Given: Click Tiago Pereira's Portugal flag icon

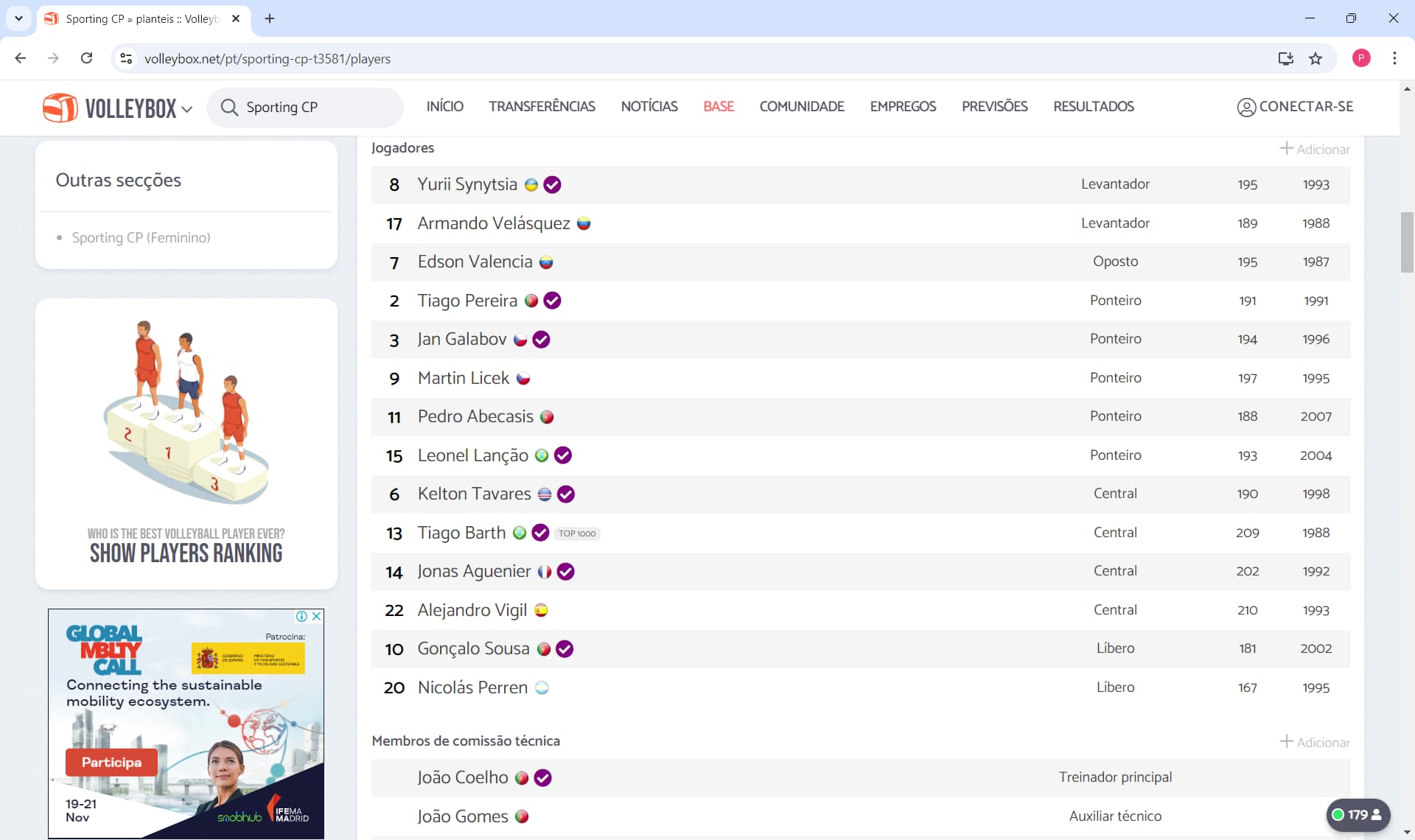Looking at the screenshot, I should (x=531, y=301).
